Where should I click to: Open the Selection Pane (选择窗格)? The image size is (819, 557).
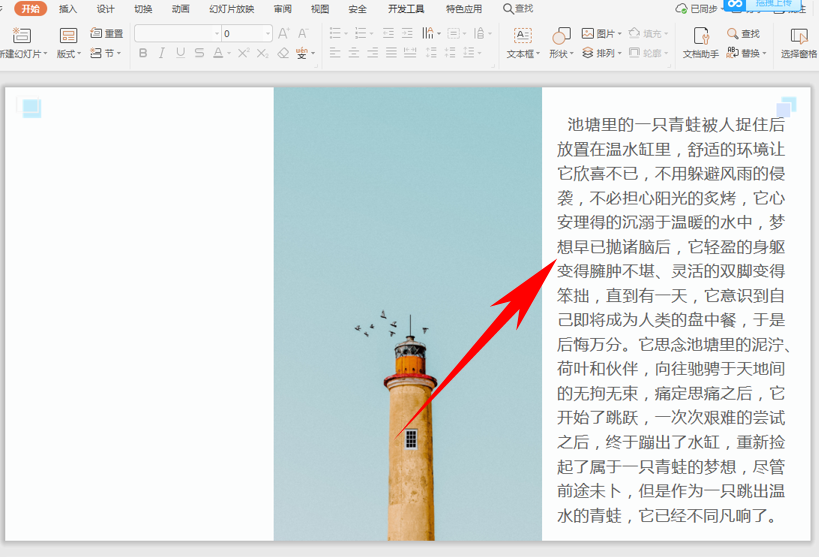tap(799, 42)
